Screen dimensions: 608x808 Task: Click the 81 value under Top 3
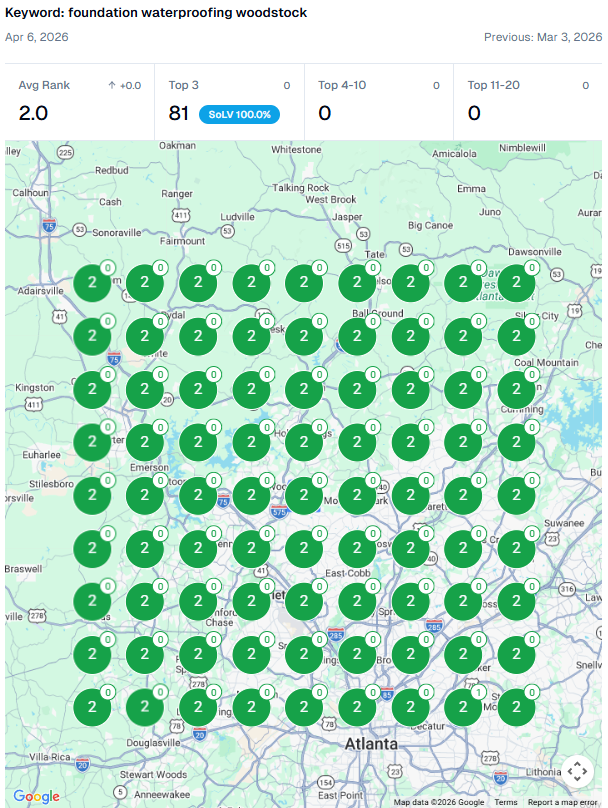(x=179, y=113)
